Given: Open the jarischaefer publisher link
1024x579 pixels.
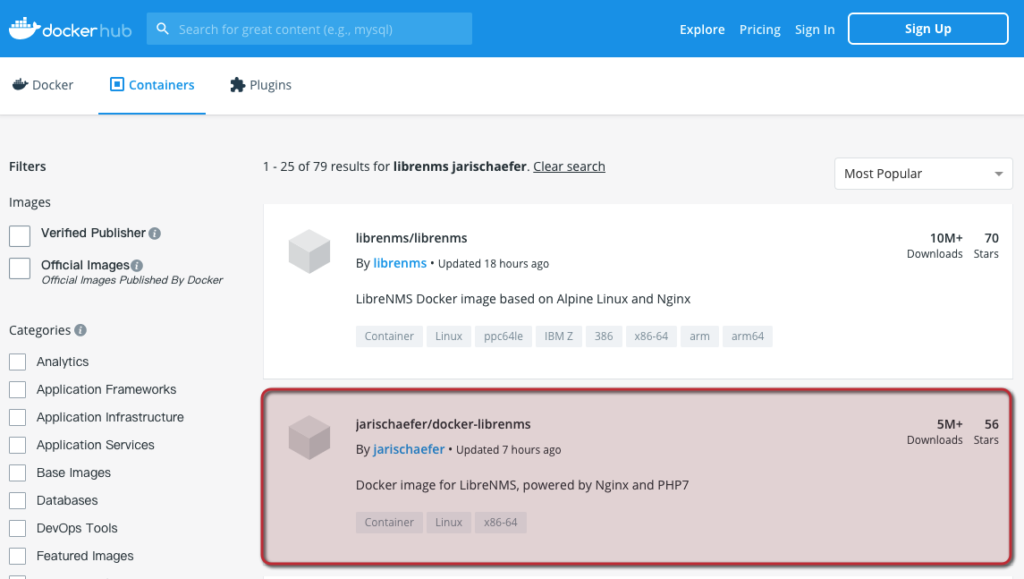Looking at the screenshot, I should point(409,449).
